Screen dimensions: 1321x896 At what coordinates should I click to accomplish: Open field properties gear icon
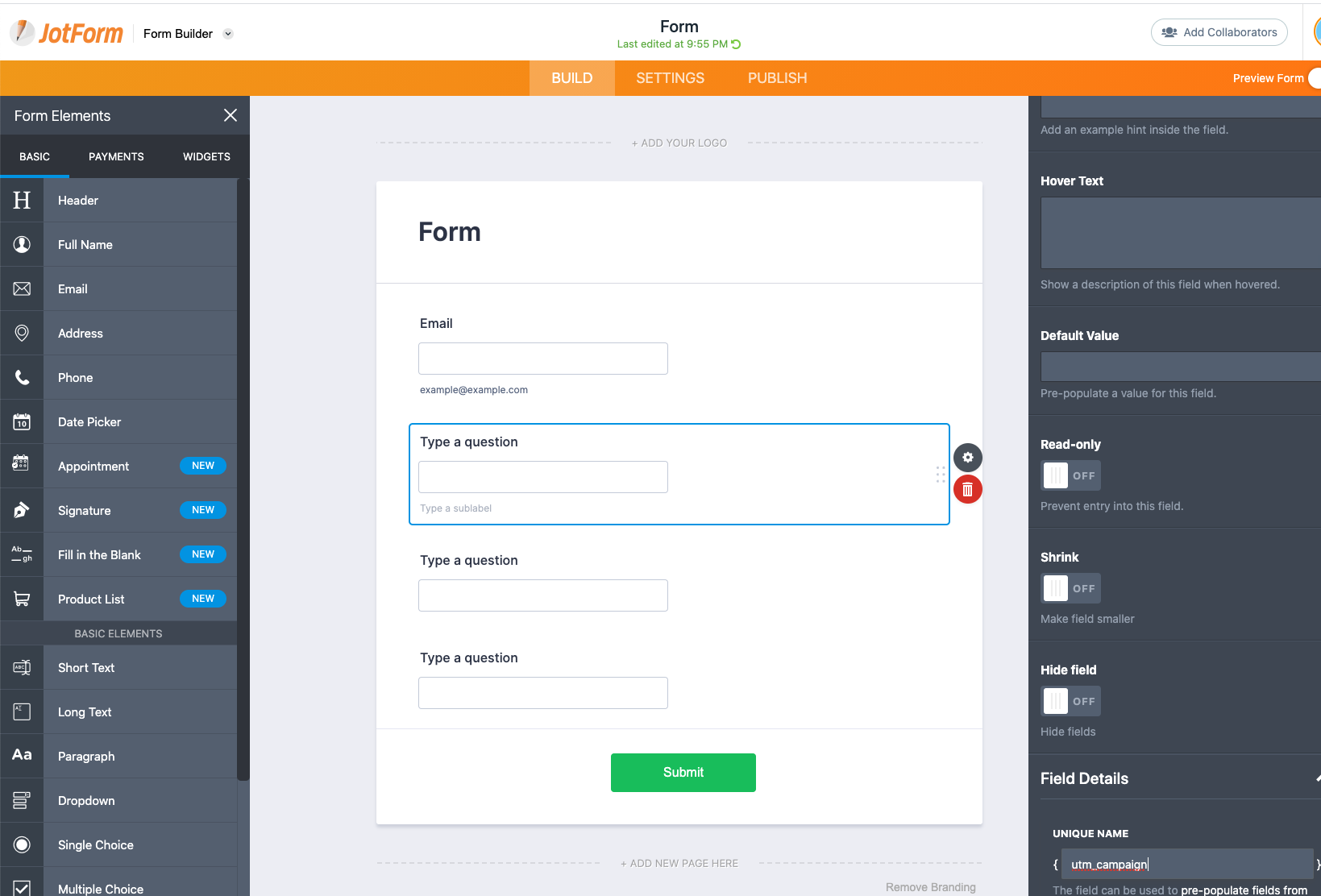pyautogui.click(x=967, y=458)
